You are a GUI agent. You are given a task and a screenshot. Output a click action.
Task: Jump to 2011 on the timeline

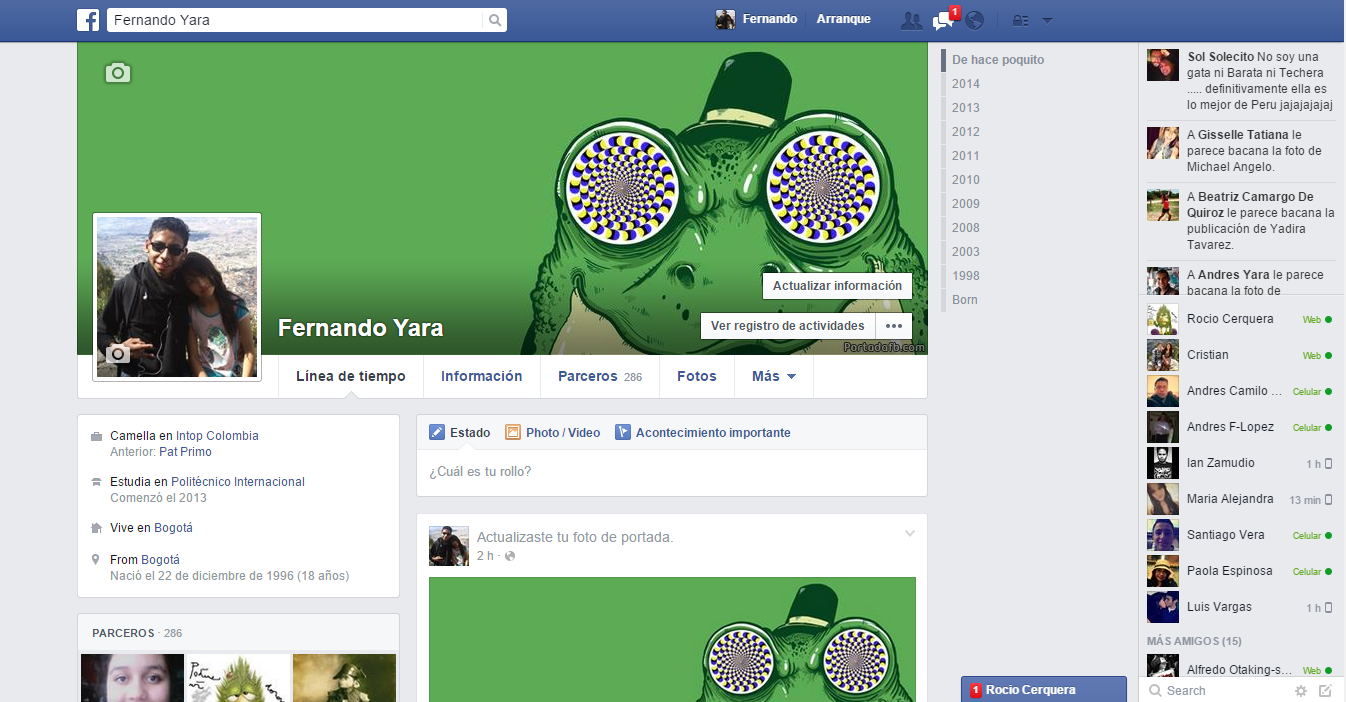[x=966, y=156]
